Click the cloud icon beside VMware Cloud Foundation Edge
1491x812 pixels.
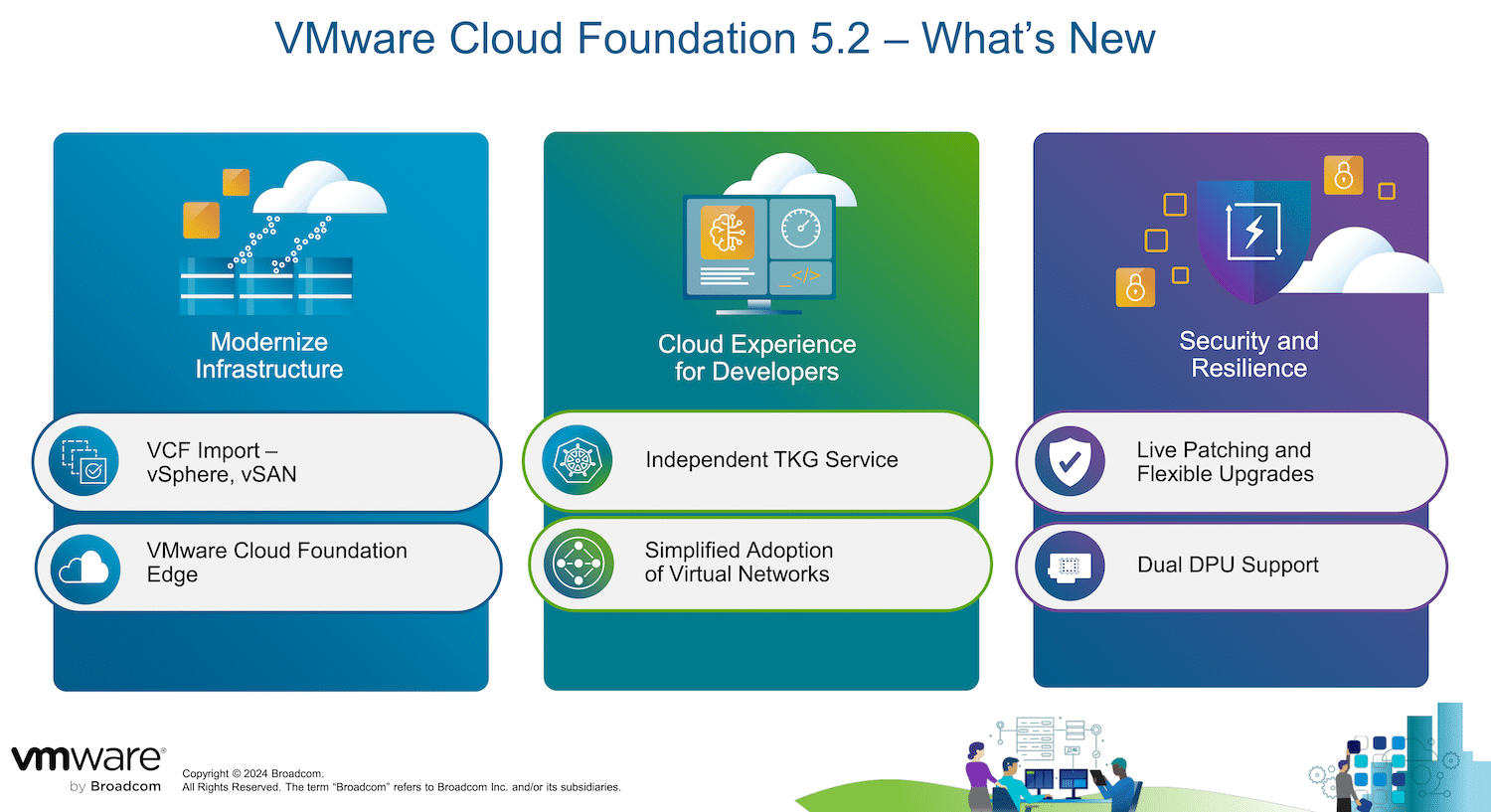coord(84,568)
